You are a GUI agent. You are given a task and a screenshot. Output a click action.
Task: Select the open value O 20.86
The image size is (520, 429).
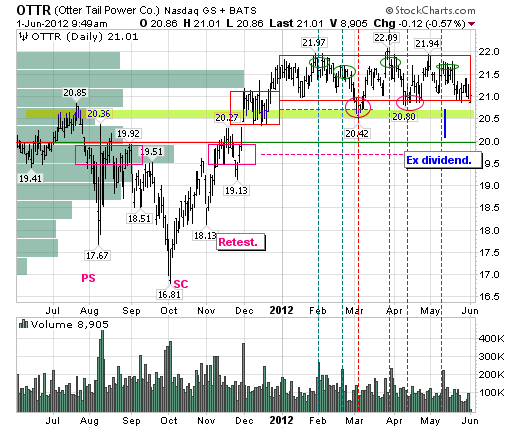coord(159,24)
